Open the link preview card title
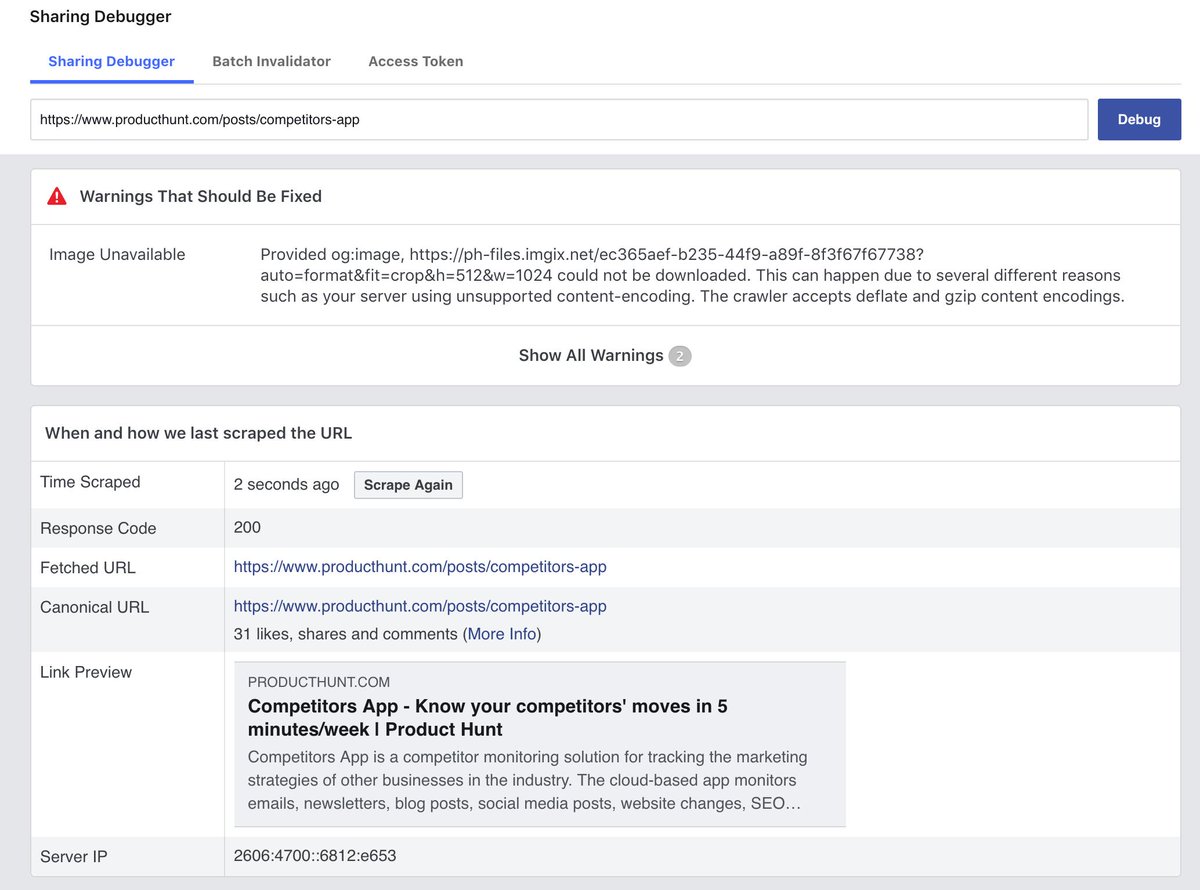 pyautogui.click(x=488, y=717)
